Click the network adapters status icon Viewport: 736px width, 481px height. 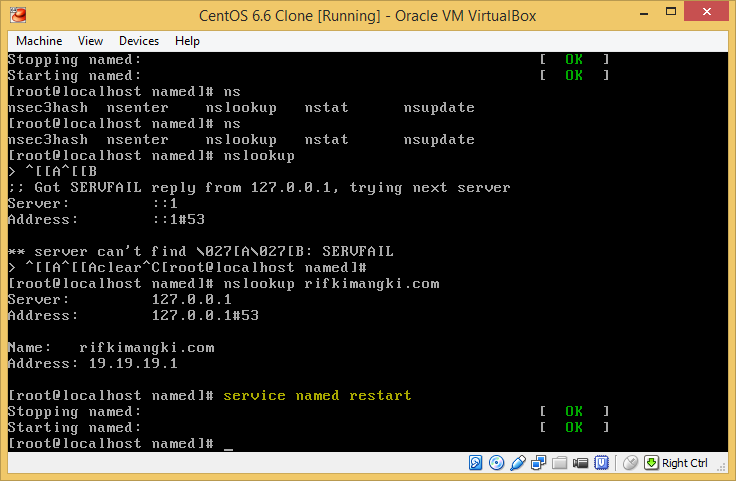point(538,463)
